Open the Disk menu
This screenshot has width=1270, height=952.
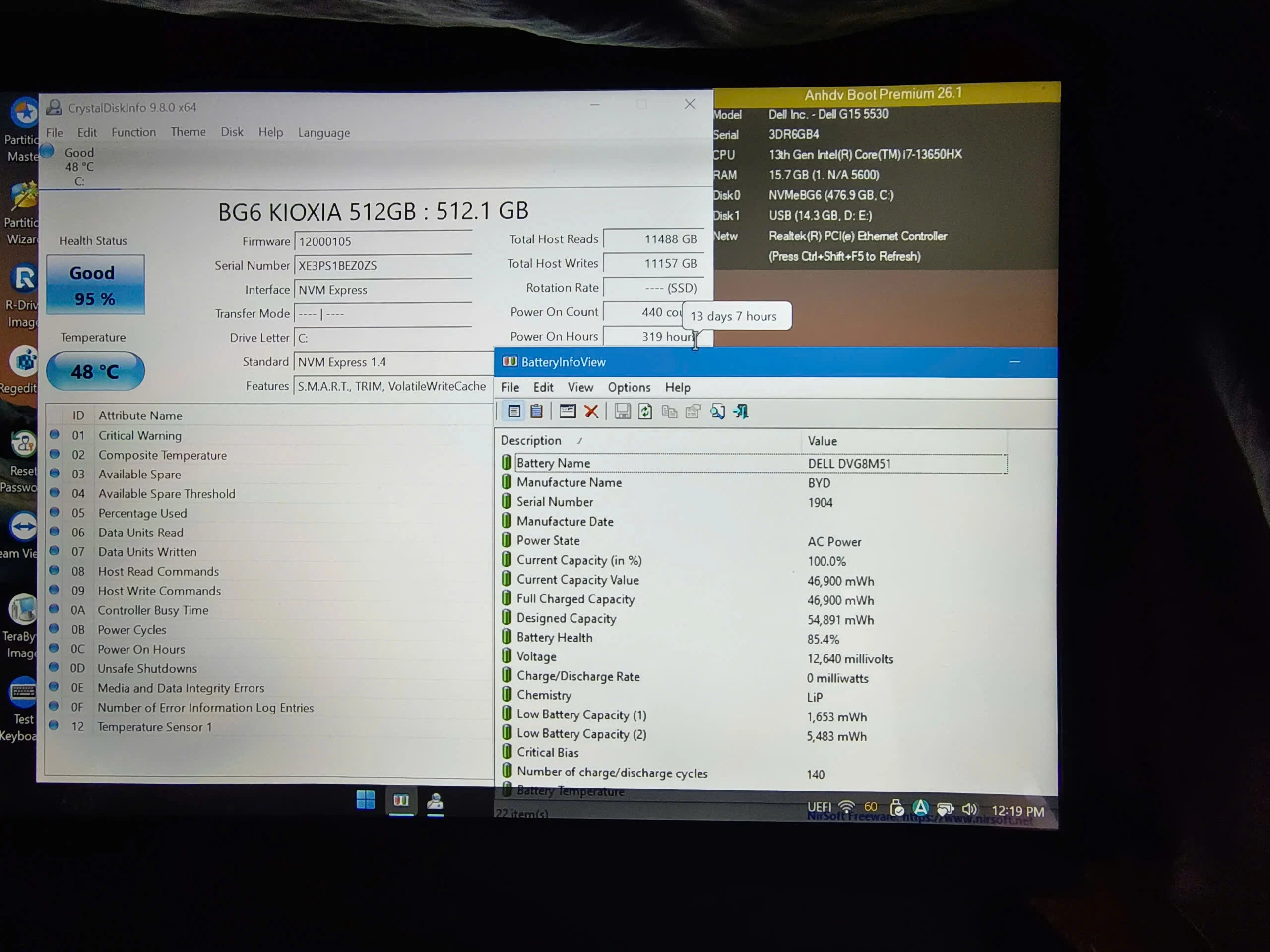[x=232, y=132]
